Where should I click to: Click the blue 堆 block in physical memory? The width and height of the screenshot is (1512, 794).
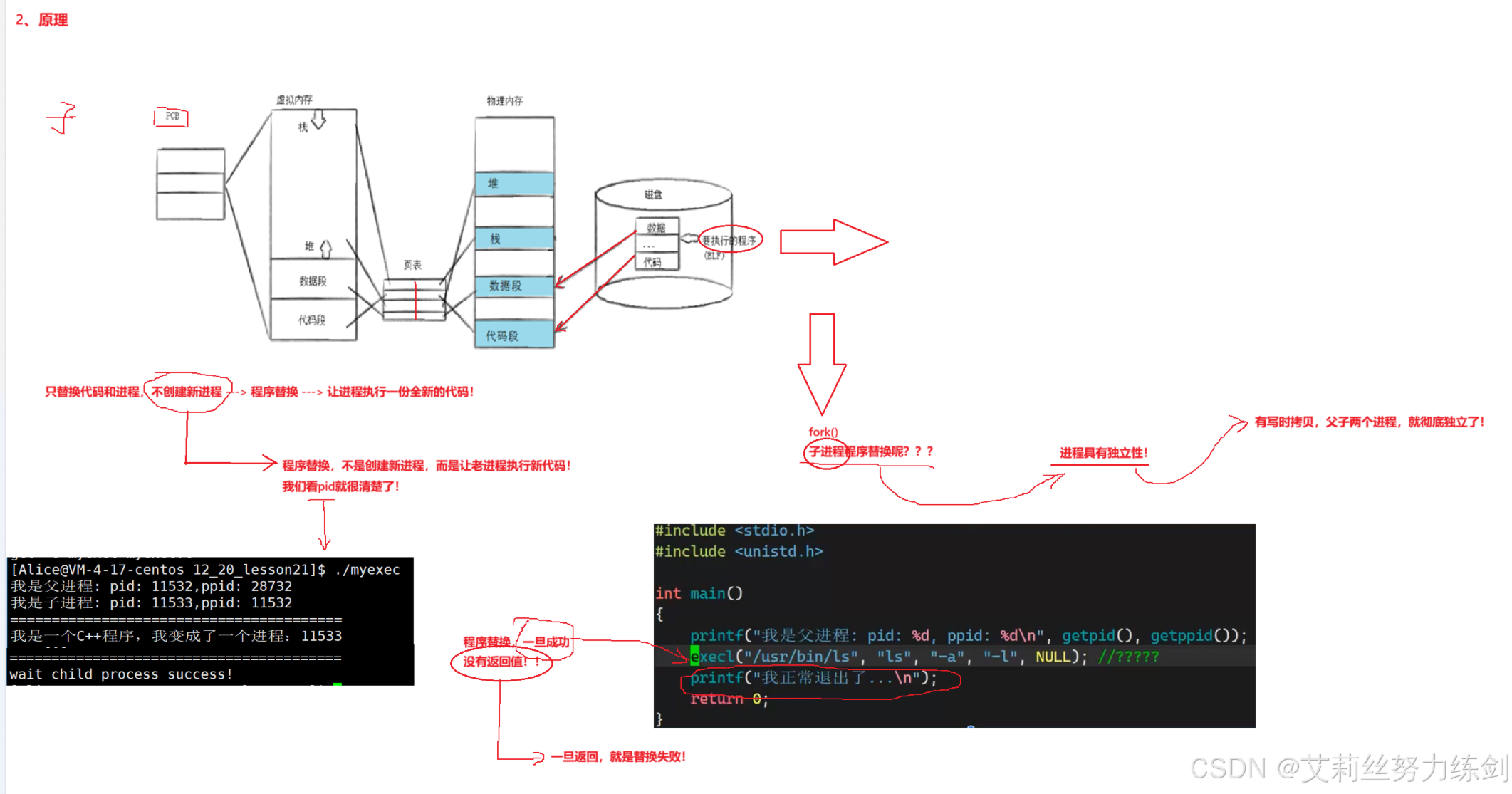pos(514,184)
